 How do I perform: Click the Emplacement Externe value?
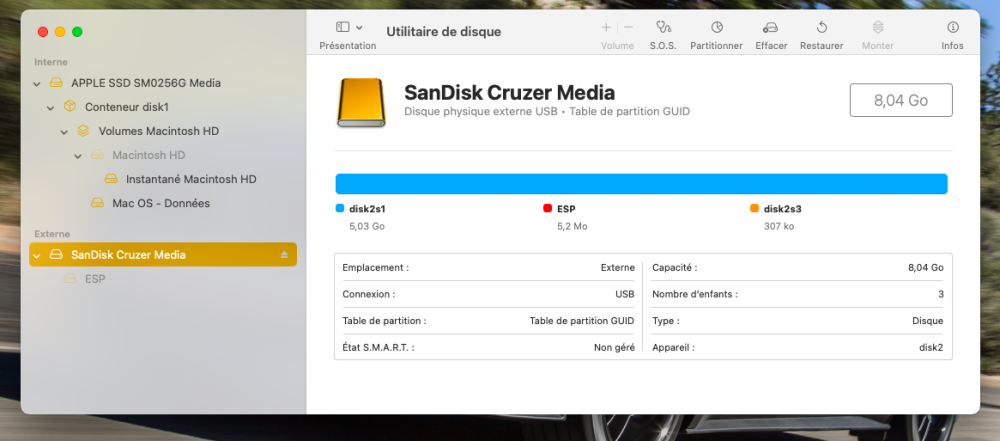click(617, 267)
